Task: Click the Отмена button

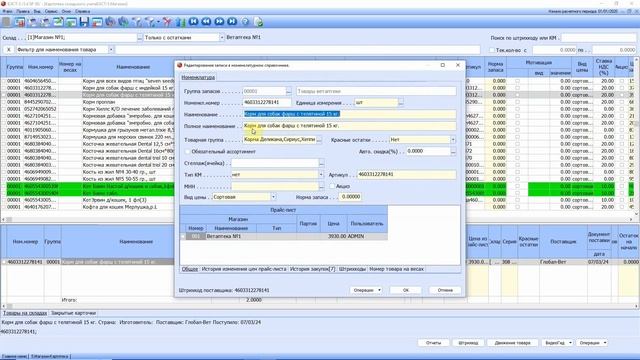Action: pos(445,290)
